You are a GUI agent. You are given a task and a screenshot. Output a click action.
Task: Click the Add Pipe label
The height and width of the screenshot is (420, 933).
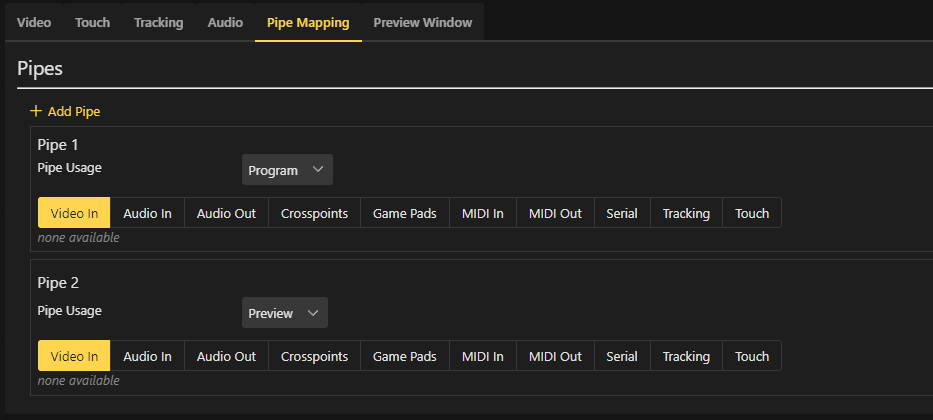coord(74,111)
